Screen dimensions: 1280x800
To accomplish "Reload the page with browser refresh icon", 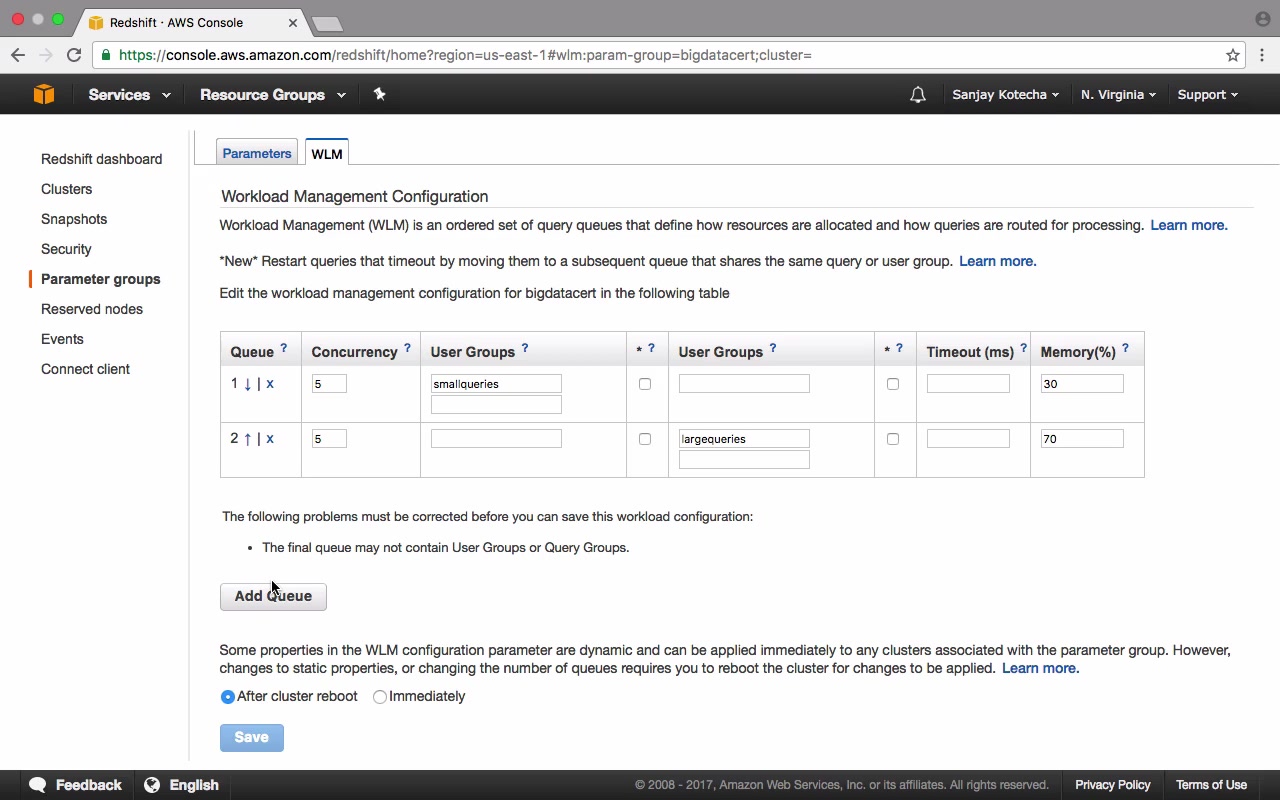I will (74, 55).
